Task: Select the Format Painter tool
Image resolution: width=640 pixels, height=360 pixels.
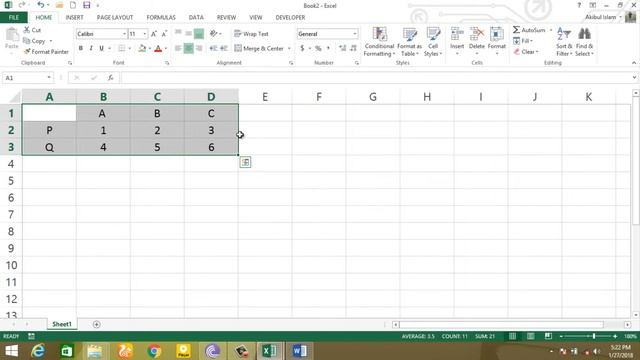Action: (x=46, y=52)
